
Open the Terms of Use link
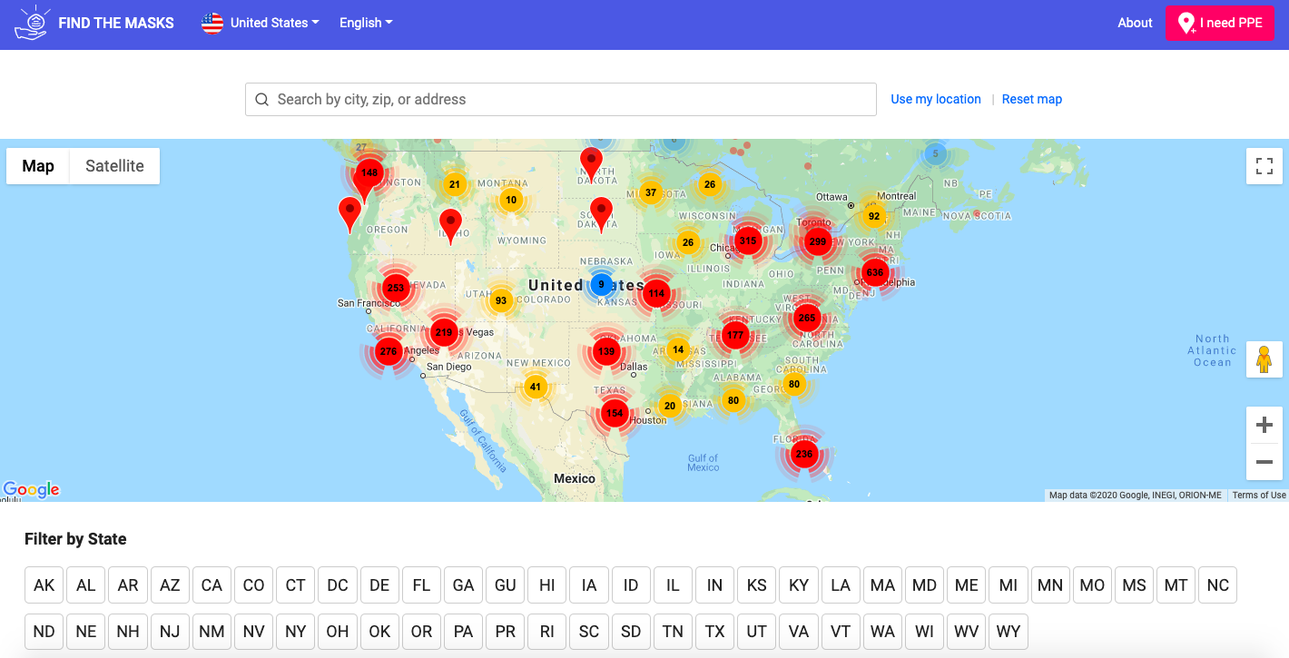(1259, 495)
